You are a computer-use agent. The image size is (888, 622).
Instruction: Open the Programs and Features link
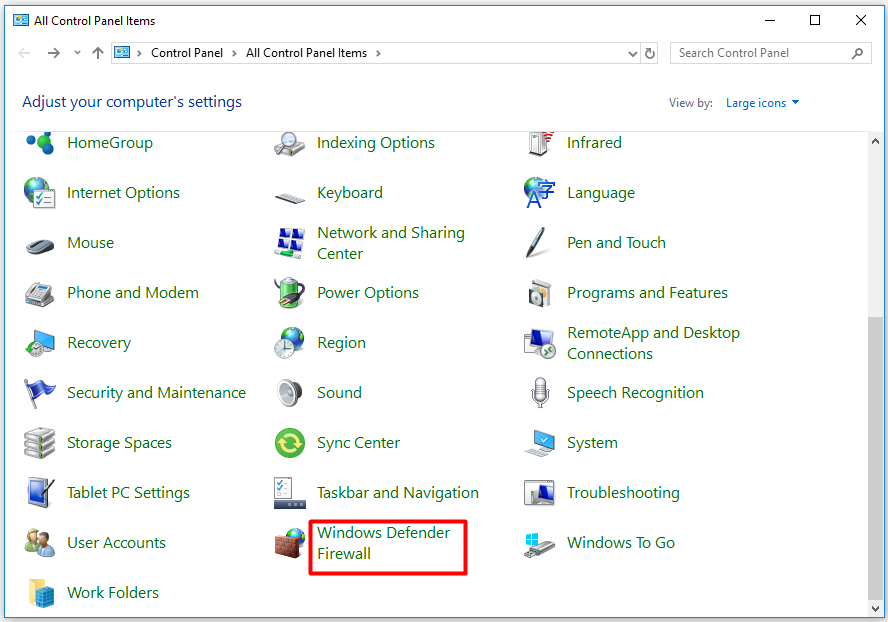(647, 293)
